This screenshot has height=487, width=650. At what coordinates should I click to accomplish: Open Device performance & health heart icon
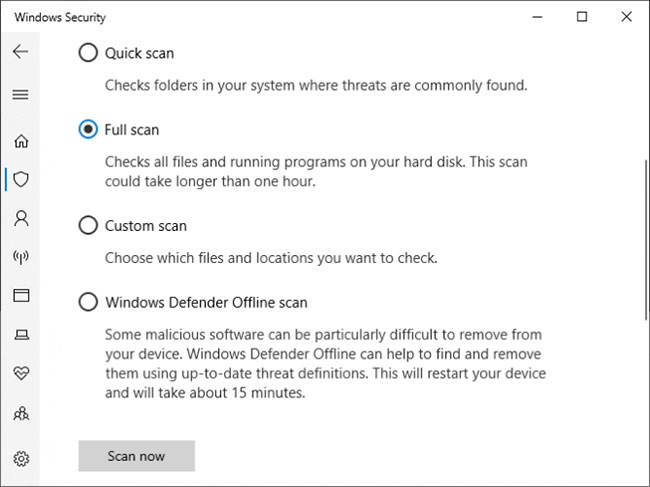point(21,373)
